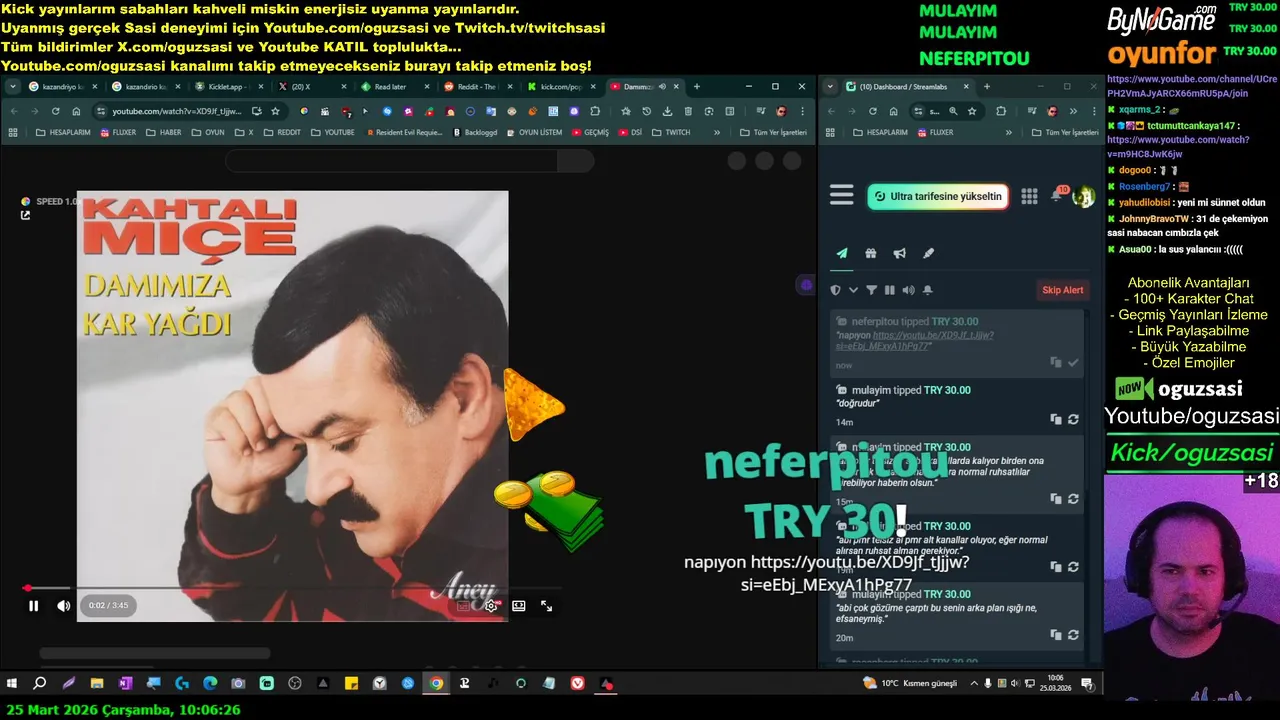Show hidden system tray icons
The image size is (1280, 720).
(974, 683)
